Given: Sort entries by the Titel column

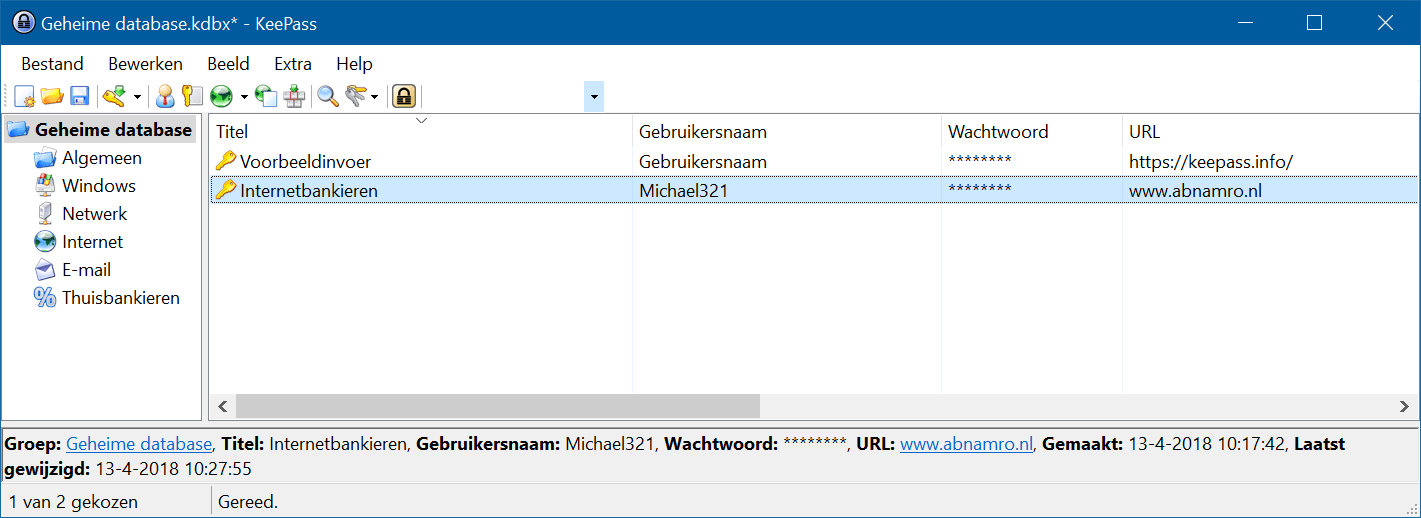Looking at the screenshot, I should tap(420, 131).
